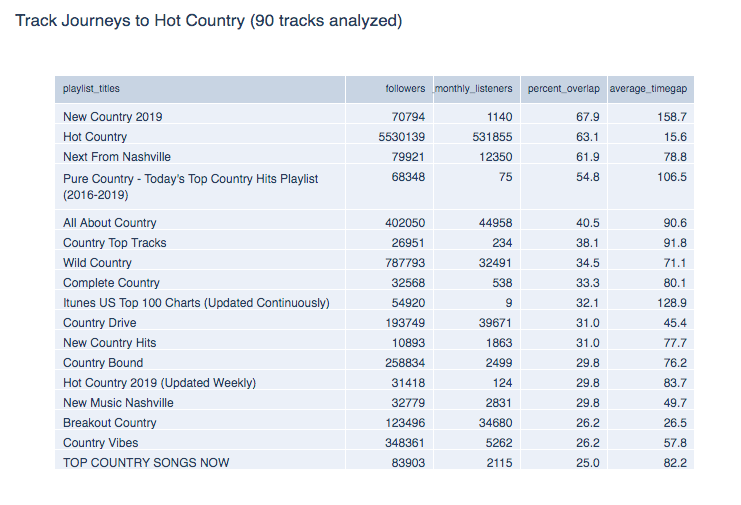The image size is (741, 505).
Task: Select Wild Country playlist title
Action: coord(97,262)
